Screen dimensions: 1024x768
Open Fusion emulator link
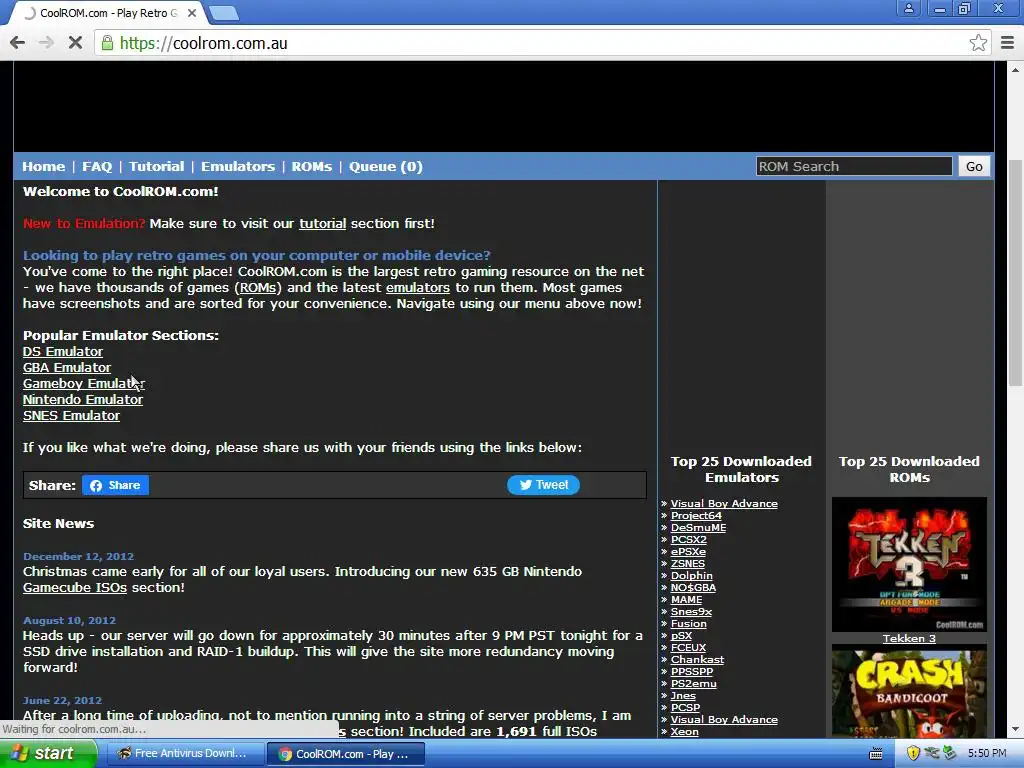click(688, 624)
